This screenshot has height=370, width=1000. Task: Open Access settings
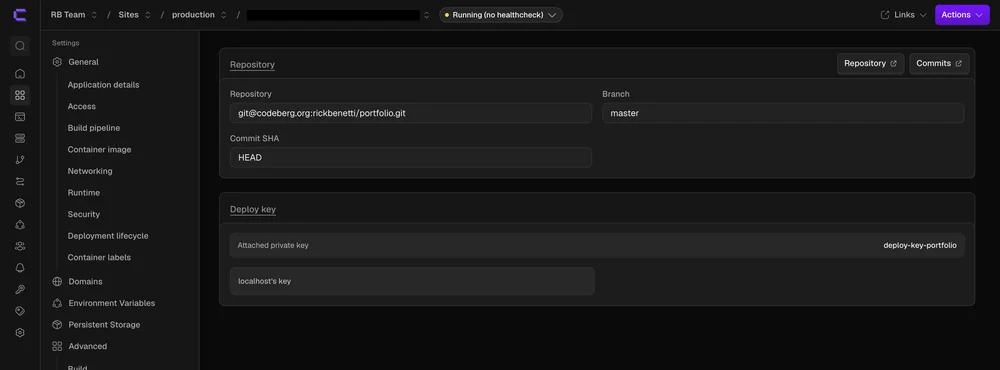click(82, 107)
